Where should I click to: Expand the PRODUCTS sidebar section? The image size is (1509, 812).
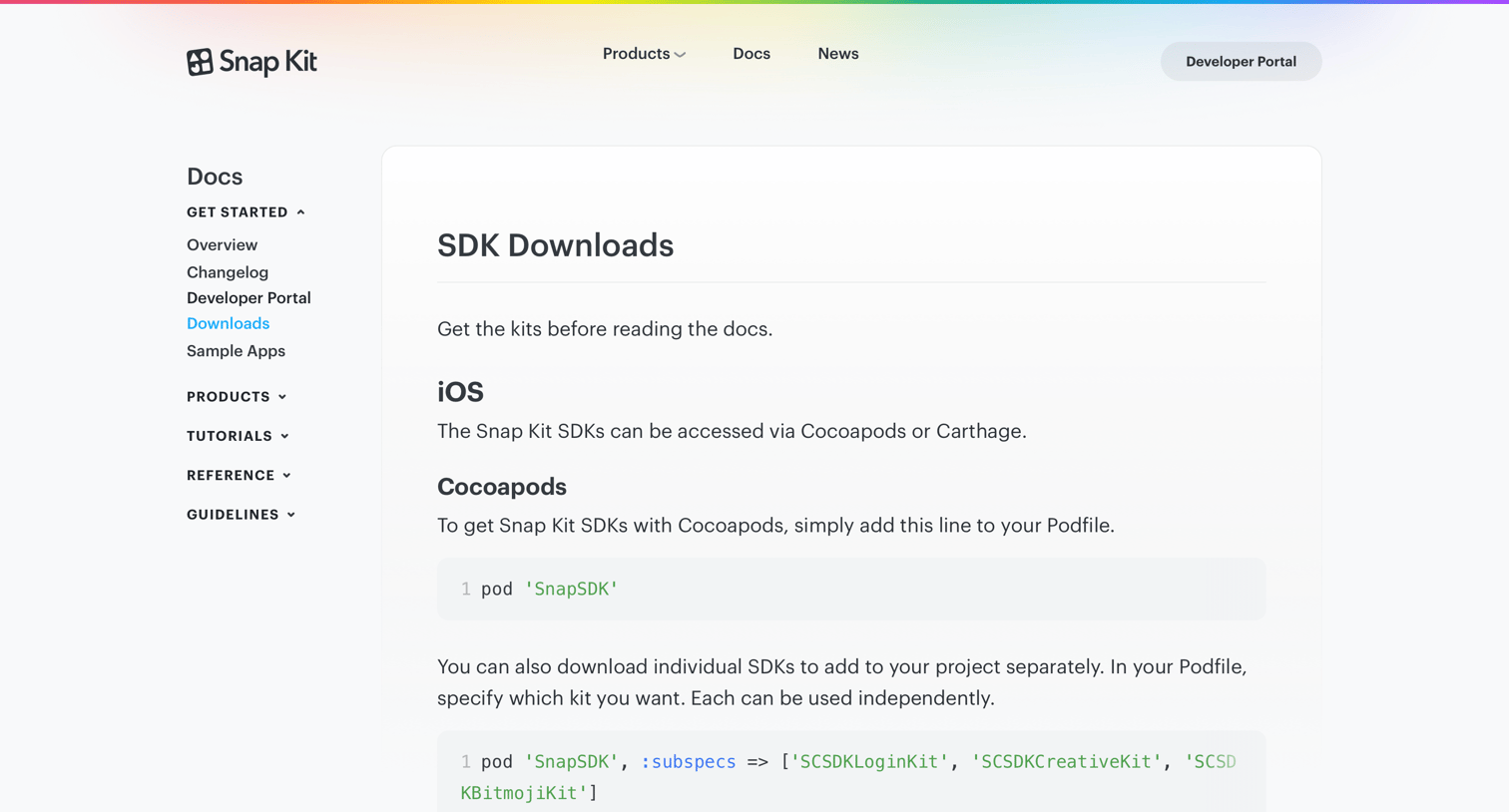[x=237, y=397]
